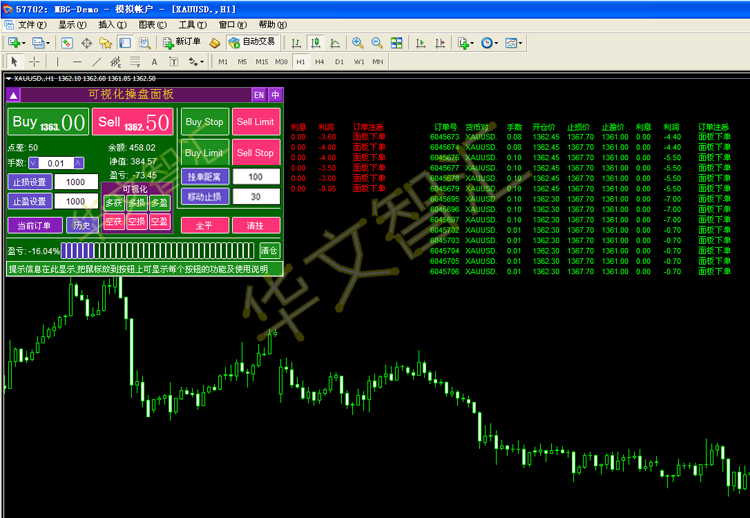Click the 挂单距离 value field showing 100
This screenshot has width=750, height=518.
click(256, 176)
